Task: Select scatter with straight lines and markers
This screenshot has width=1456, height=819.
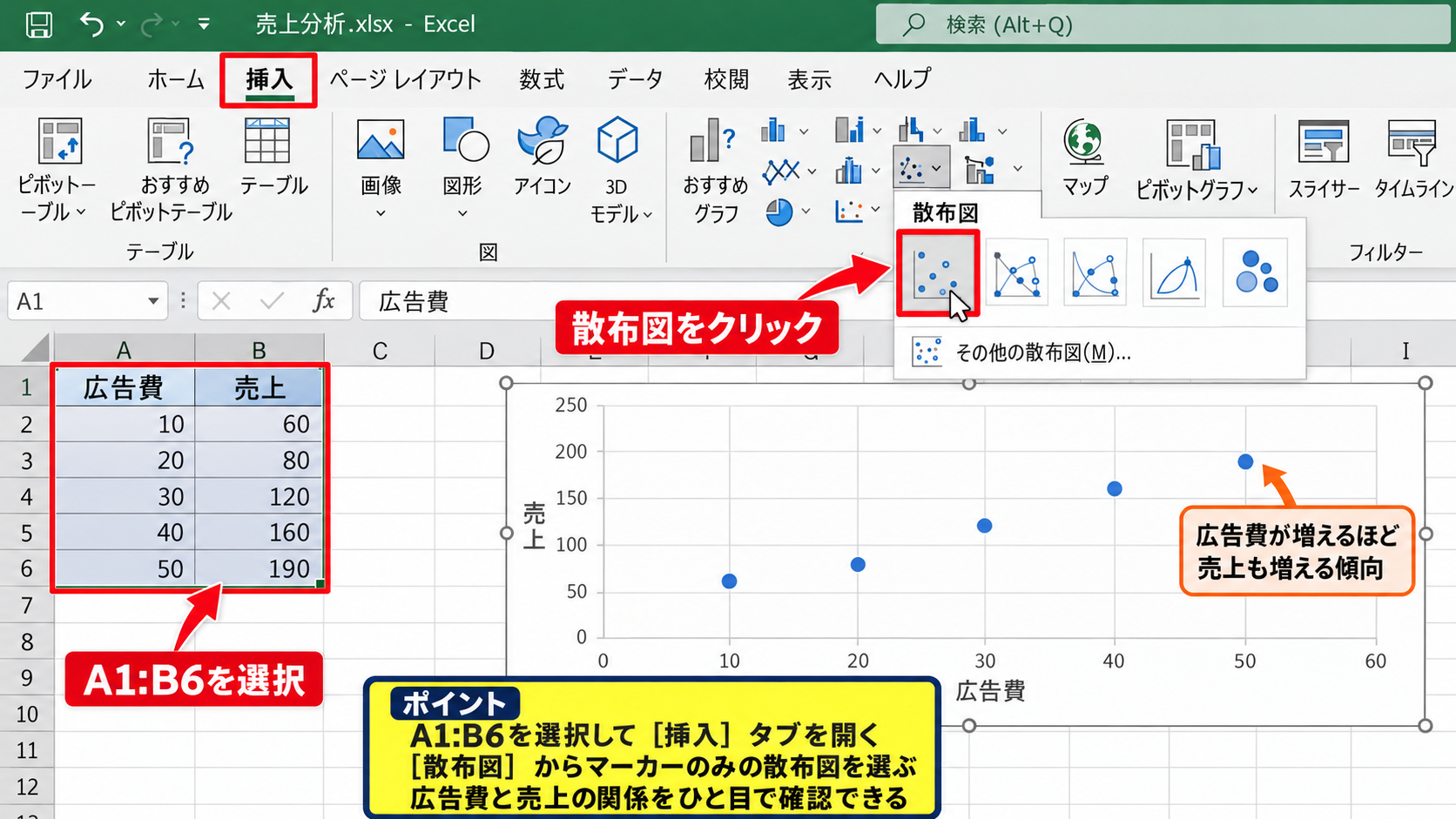Action: [1016, 272]
